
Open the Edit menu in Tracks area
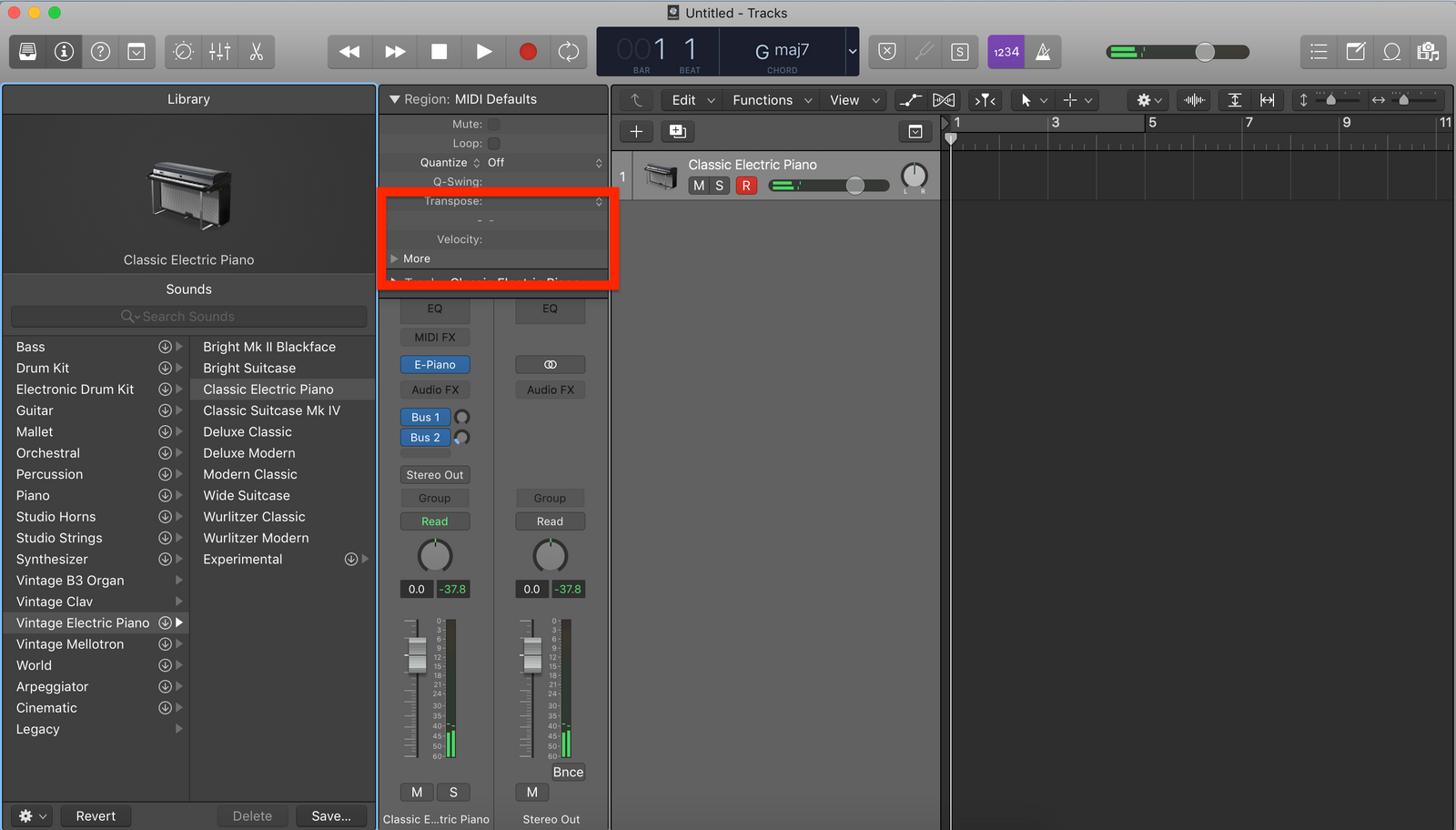(693, 100)
